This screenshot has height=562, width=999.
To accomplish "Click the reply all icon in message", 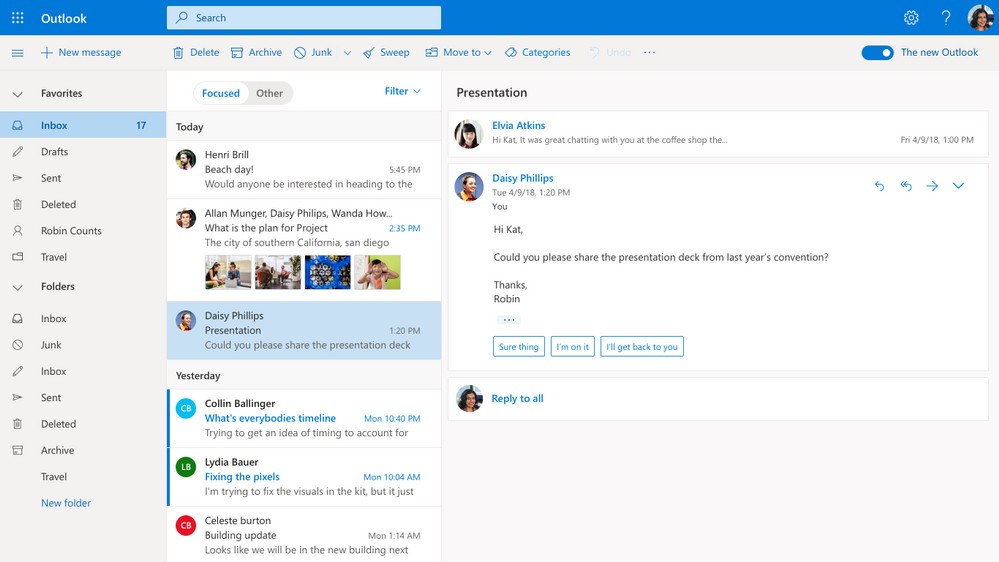I will [906, 186].
